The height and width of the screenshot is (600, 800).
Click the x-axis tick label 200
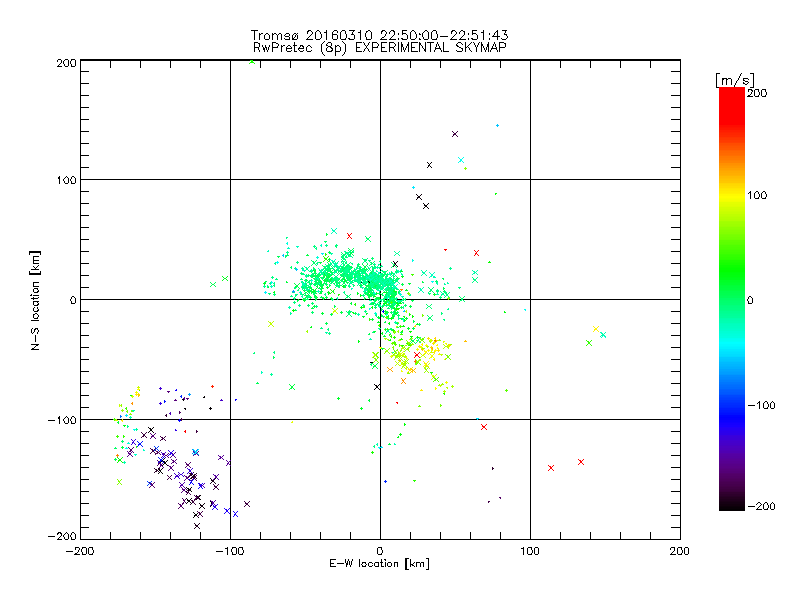(680, 551)
